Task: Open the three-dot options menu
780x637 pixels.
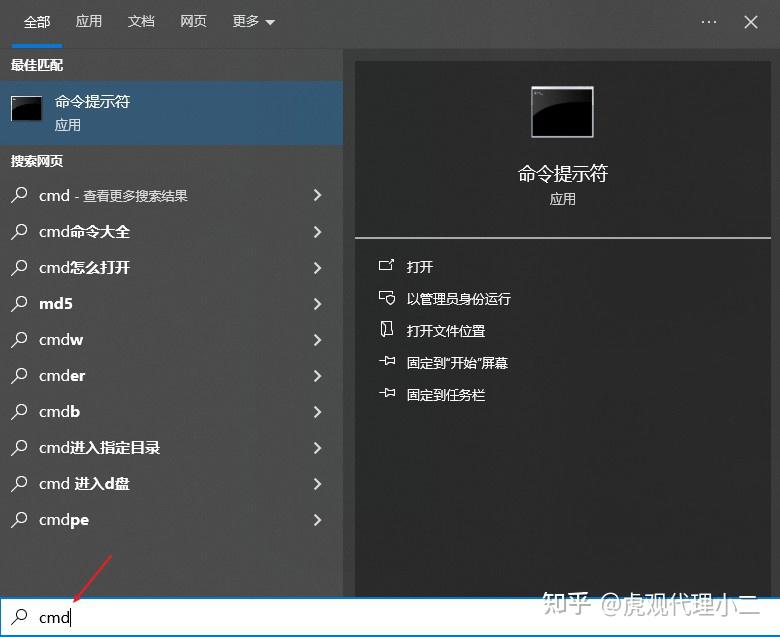Action: 708,22
